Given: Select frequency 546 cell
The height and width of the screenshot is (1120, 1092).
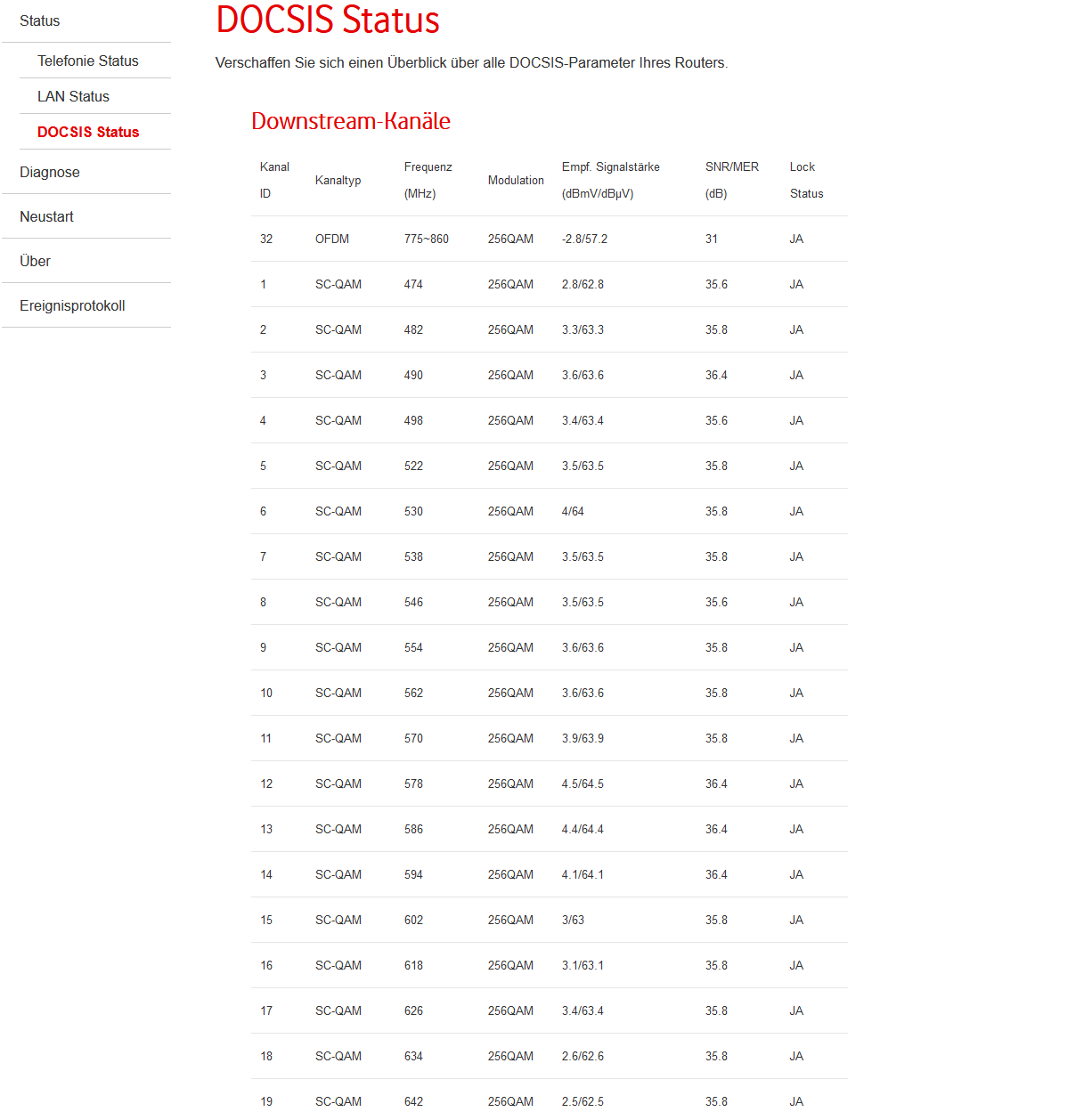Looking at the screenshot, I should pos(413,602).
